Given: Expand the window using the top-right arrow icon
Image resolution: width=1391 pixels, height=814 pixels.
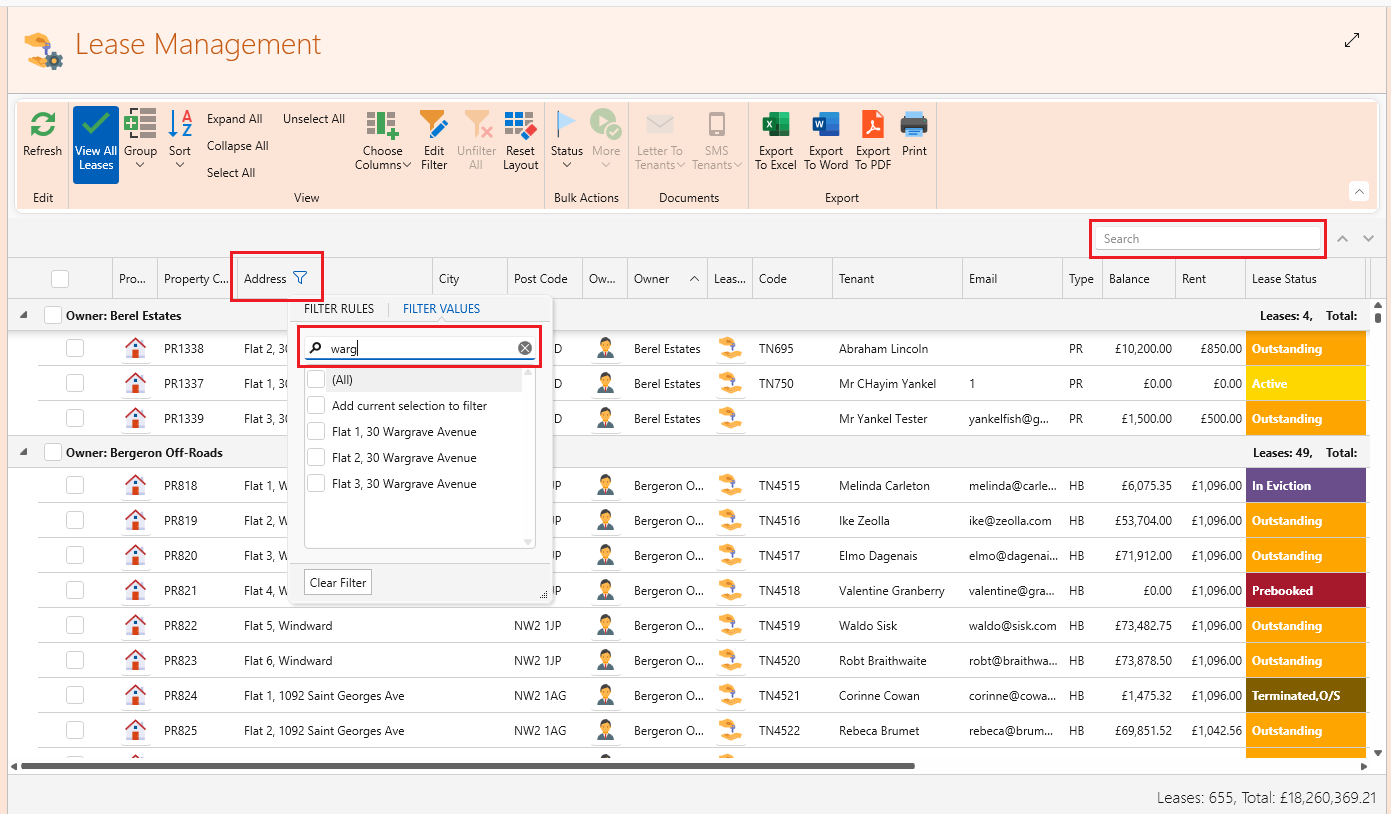Looking at the screenshot, I should pyautogui.click(x=1352, y=40).
